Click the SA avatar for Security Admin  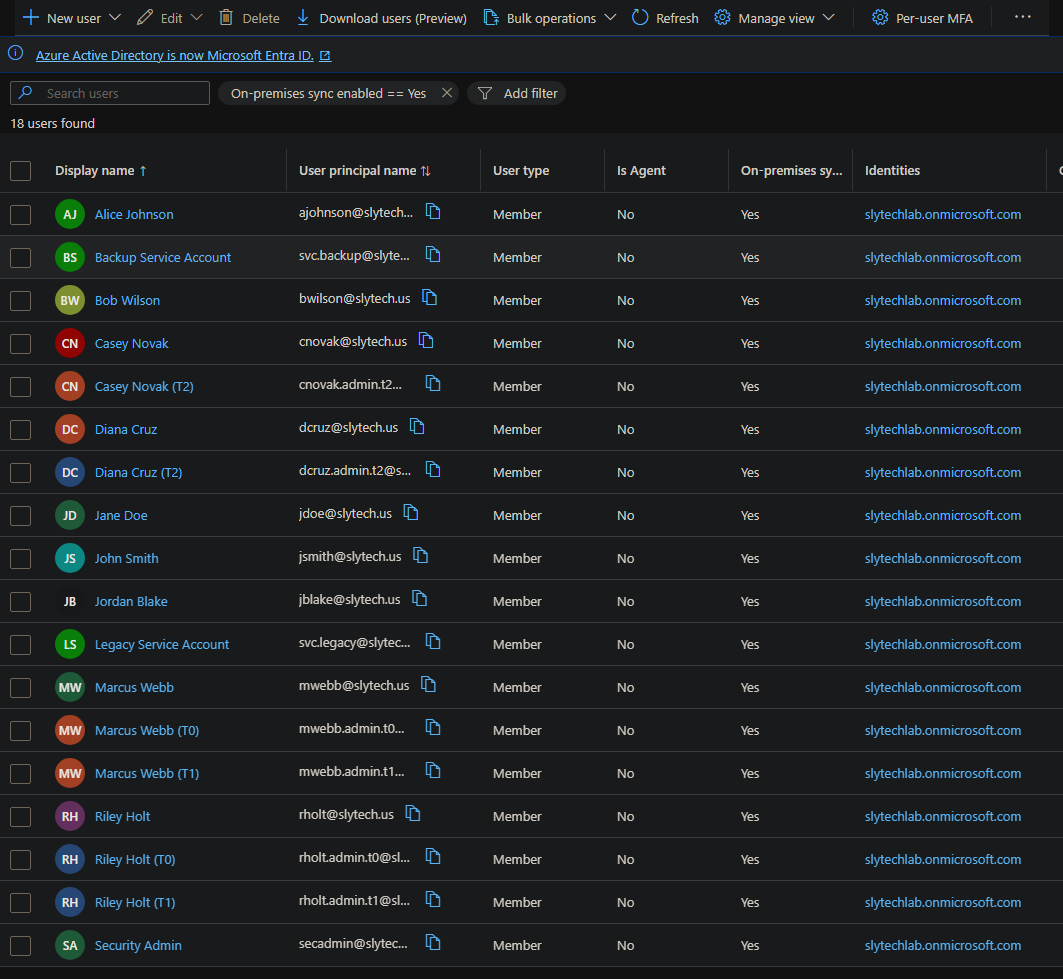[70, 945]
